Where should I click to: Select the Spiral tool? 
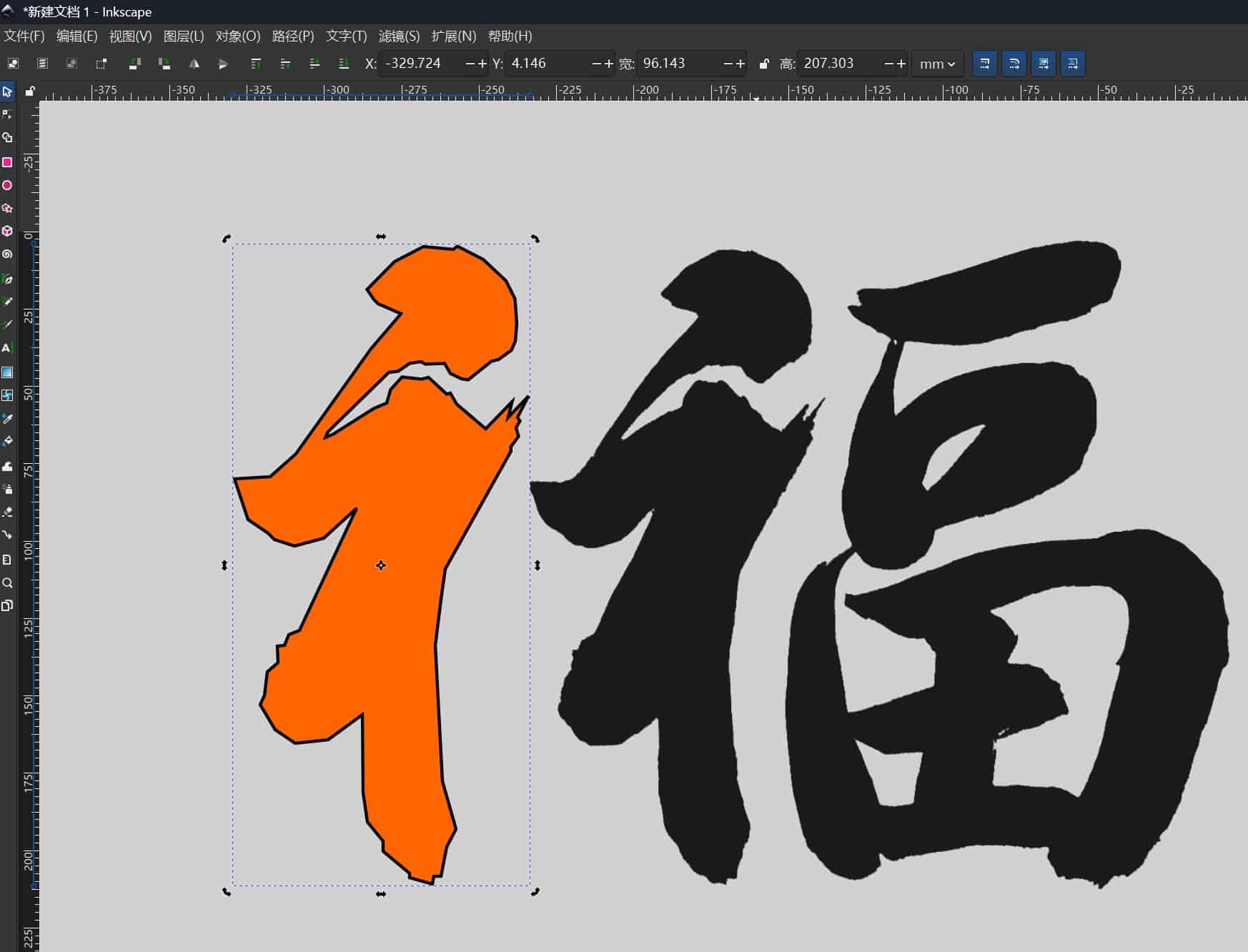tap(7, 254)
